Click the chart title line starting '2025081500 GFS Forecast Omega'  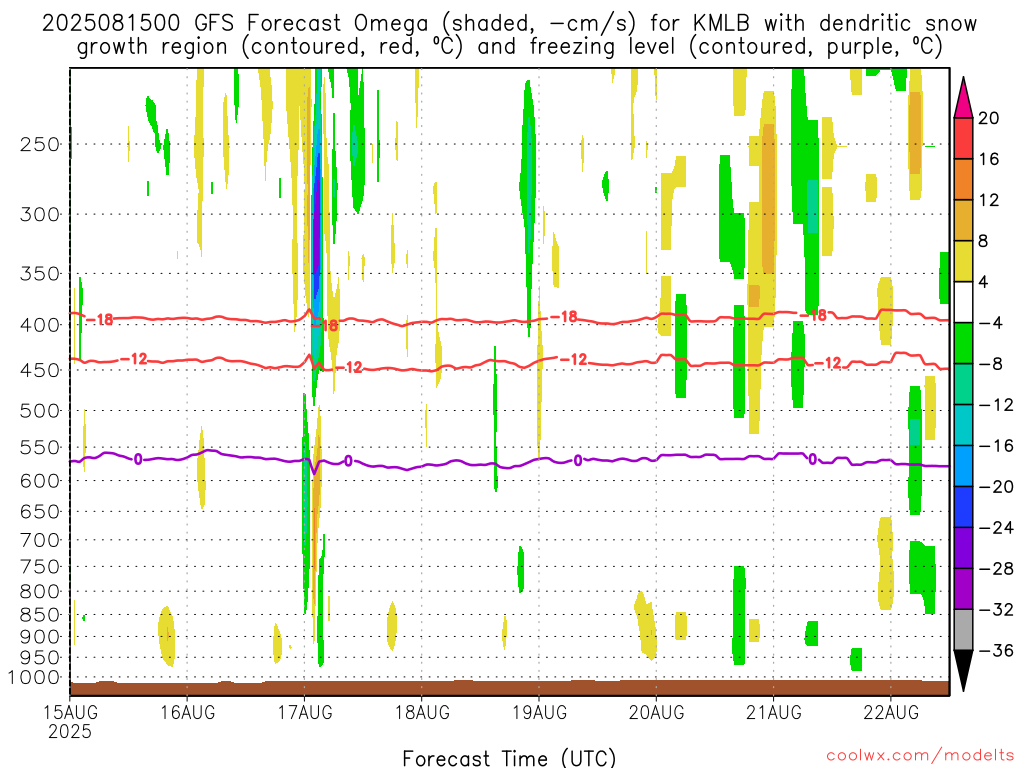coord(509,24)
